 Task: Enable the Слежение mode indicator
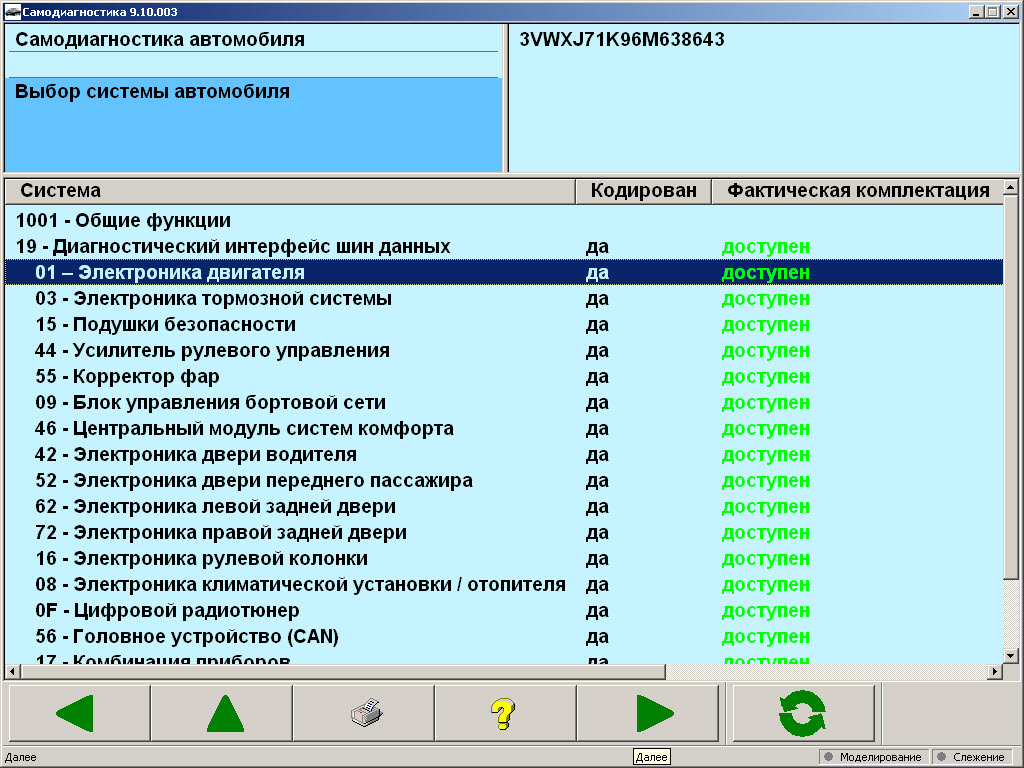[972, 757]
